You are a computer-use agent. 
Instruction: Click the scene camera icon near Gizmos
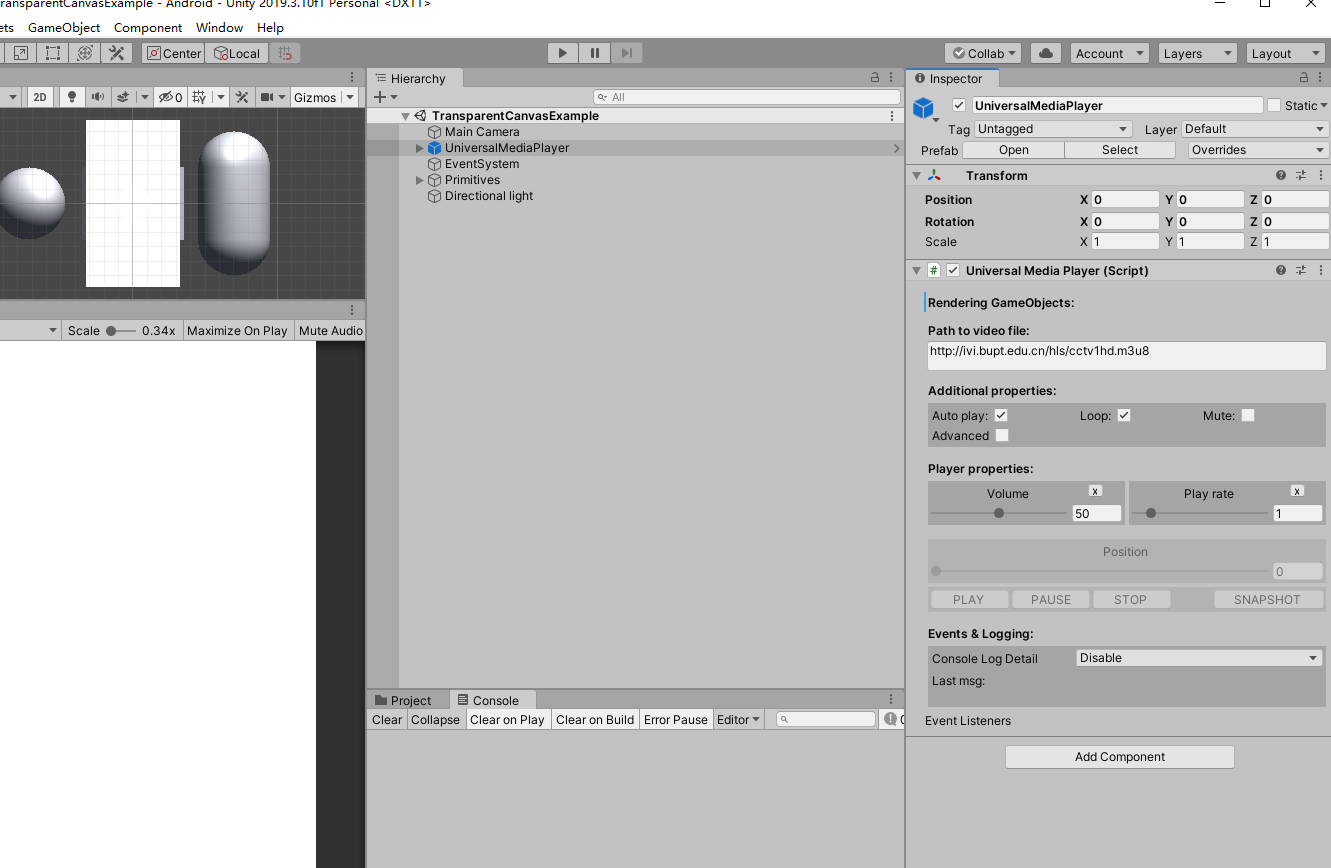268,97
